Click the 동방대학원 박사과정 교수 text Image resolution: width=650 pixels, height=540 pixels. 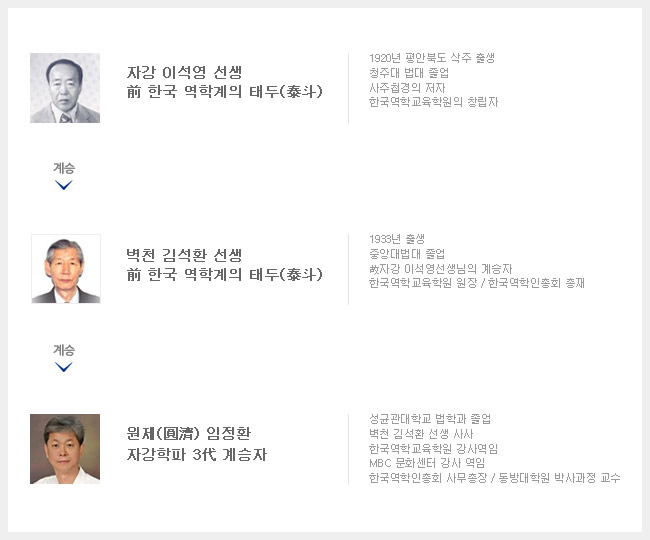click(x=559, y=478)
